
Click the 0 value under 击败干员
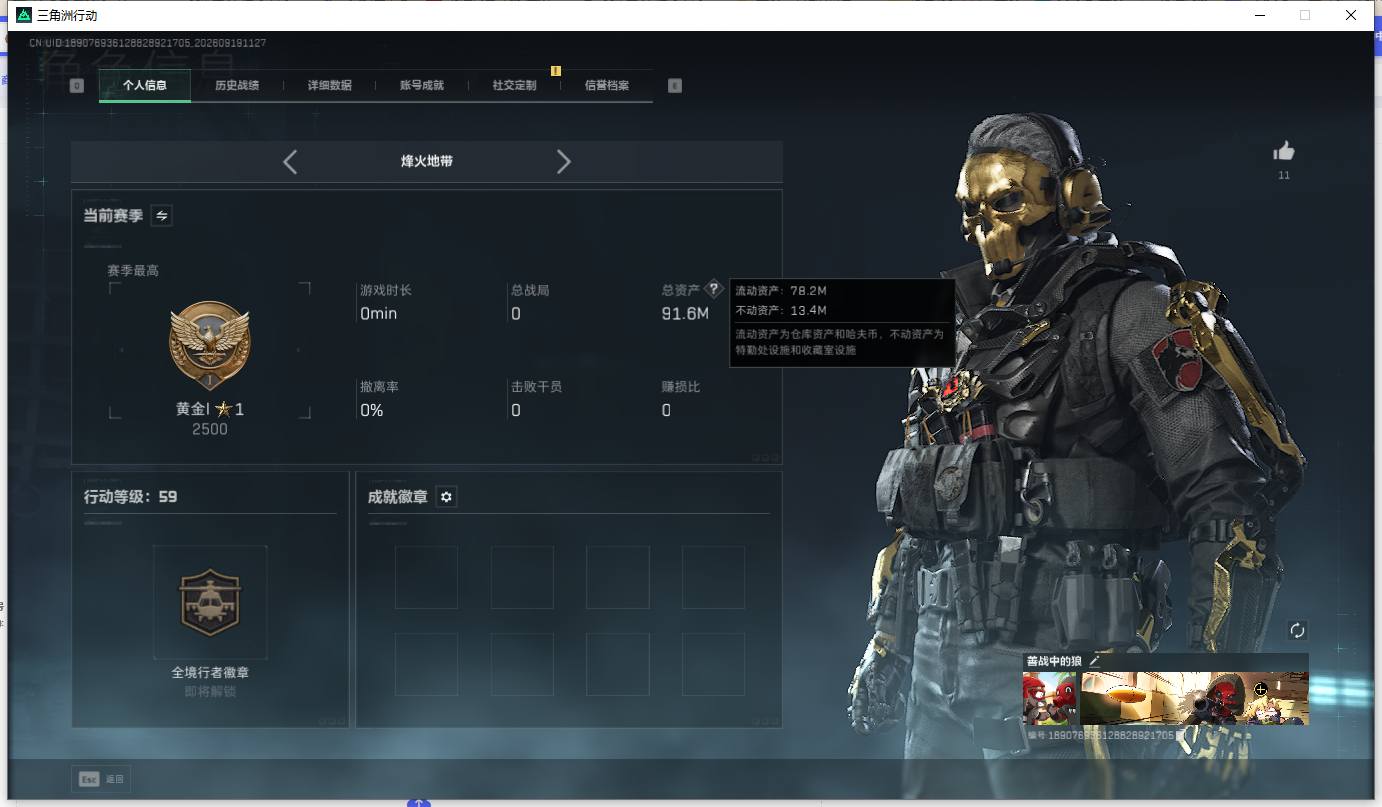point(516,410)
